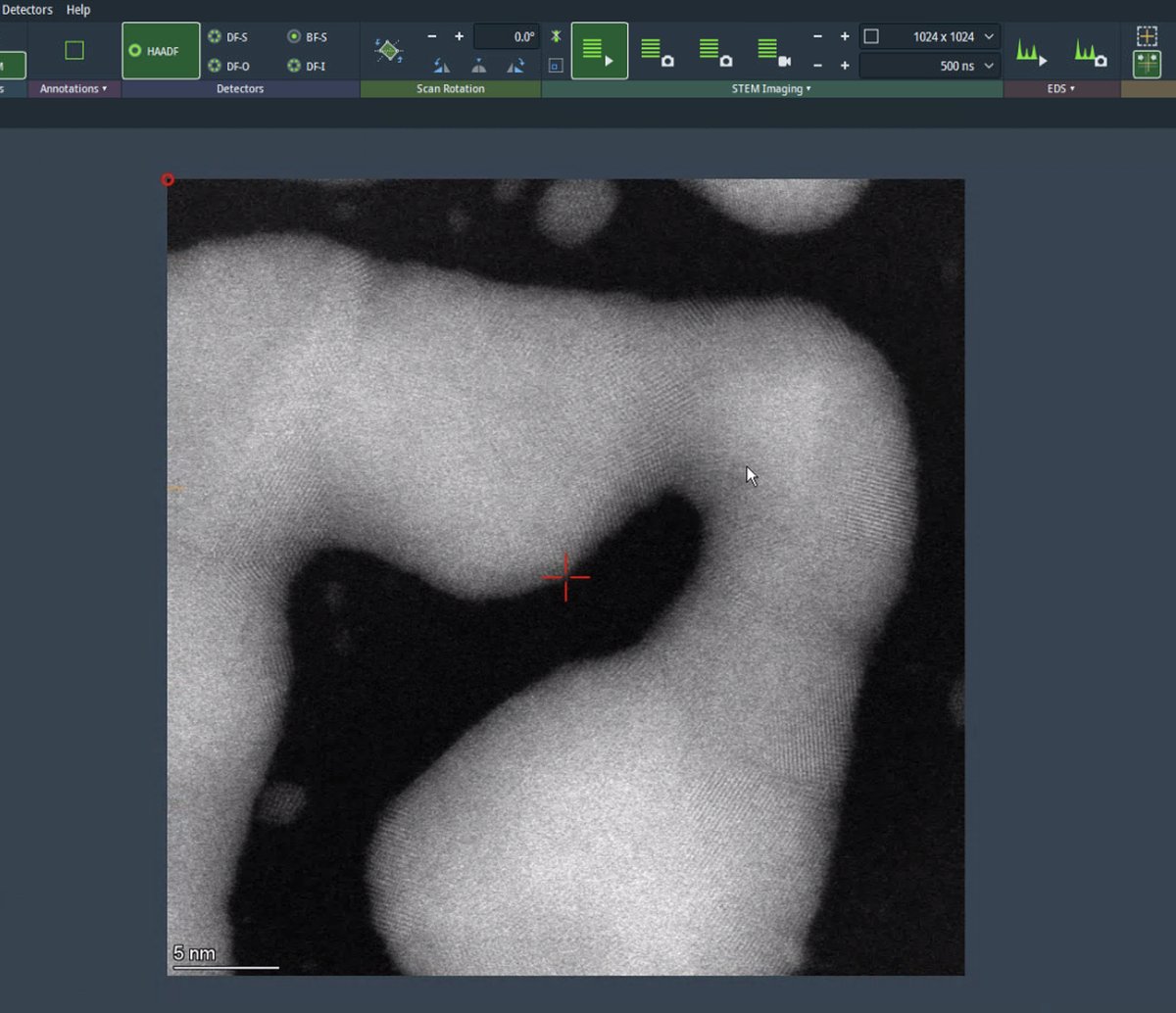Select the selection region tool above the crosshair icon

click(1148, 34)
